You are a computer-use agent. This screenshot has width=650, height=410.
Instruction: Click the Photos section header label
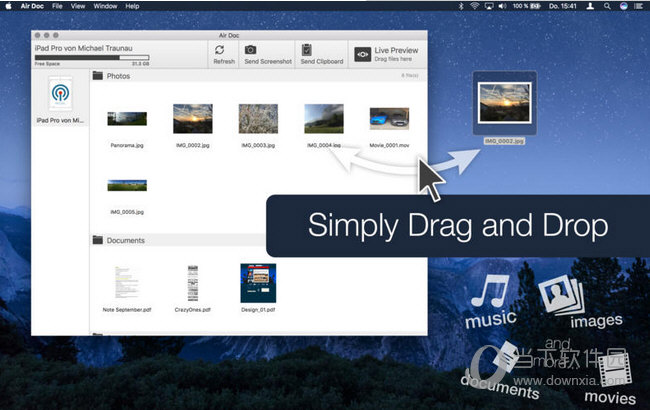119,76
